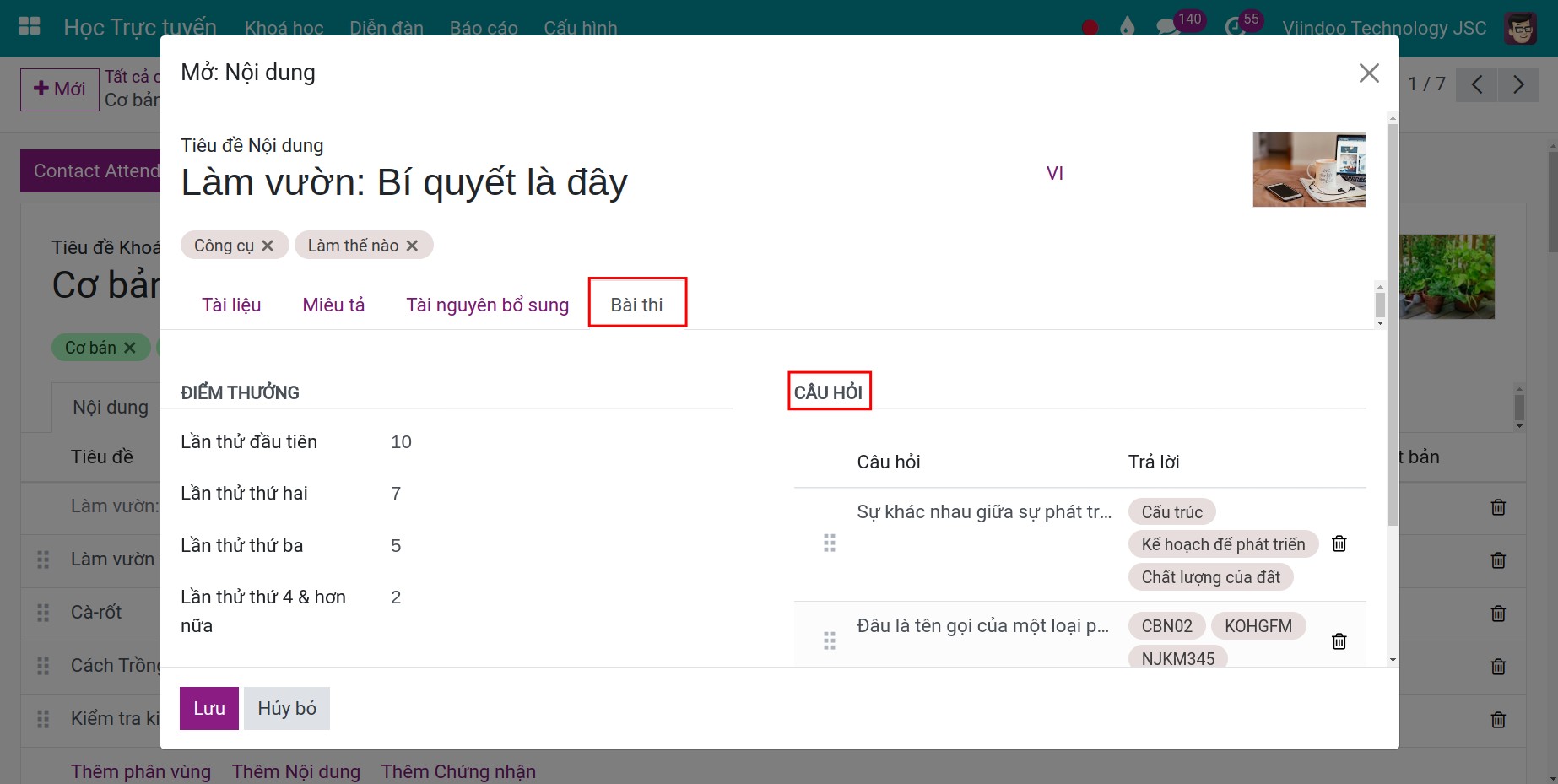This screenshot has height=784, width=1558.
Task: Grab drag handle of first question row
Action: (830, 543)
